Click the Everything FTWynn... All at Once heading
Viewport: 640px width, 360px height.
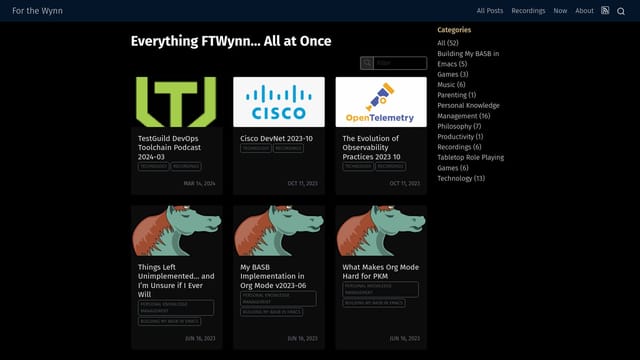point(231,41)
